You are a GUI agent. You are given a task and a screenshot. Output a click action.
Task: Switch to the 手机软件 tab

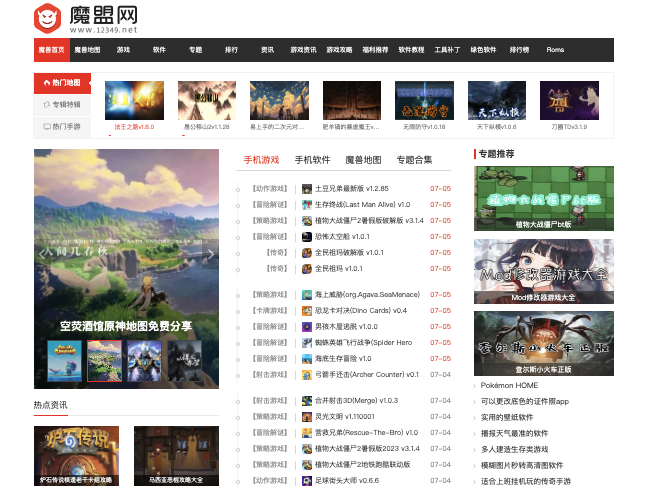312,160
